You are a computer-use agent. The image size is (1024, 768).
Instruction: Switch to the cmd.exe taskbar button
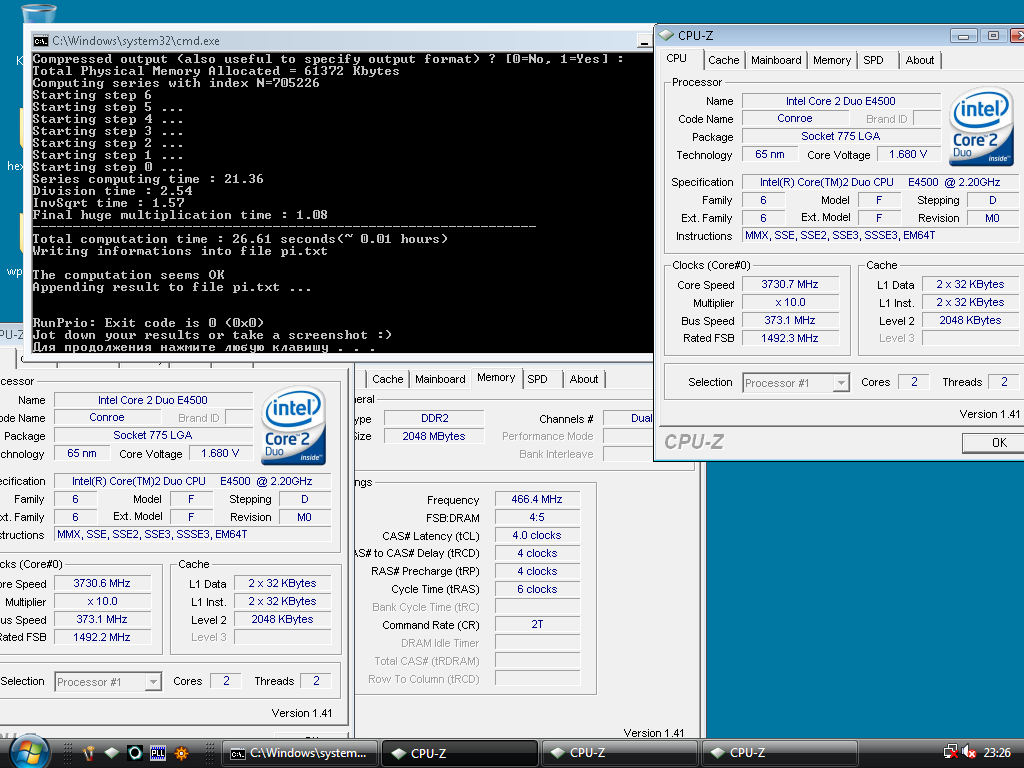[x=300, y=753]
